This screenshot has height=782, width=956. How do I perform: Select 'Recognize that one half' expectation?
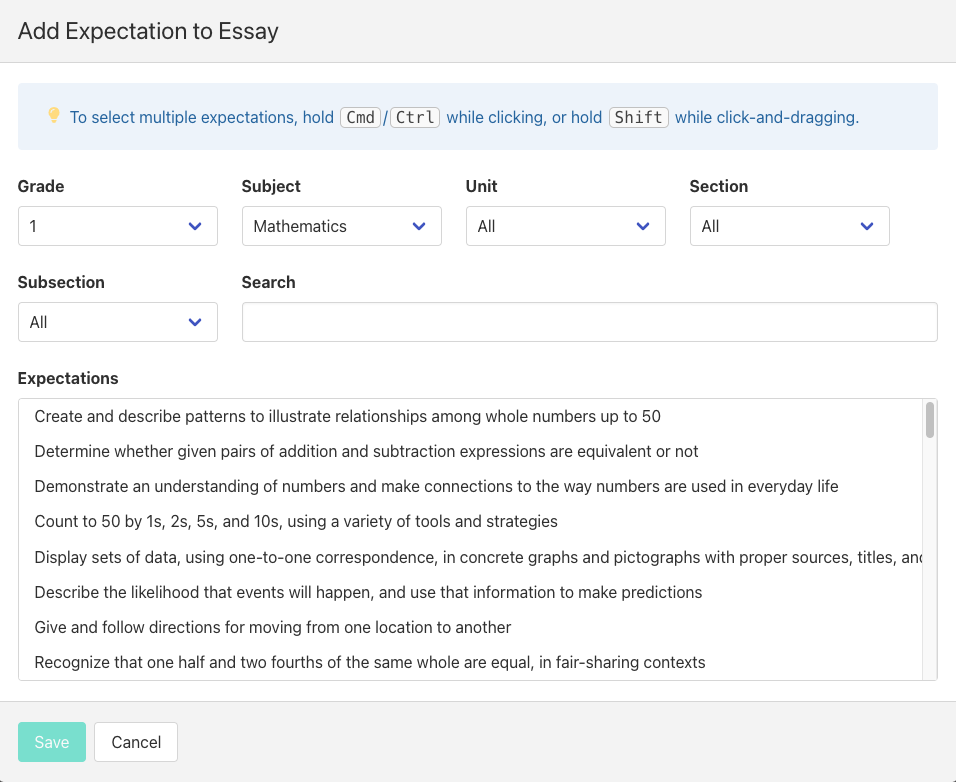pos(471,663)
